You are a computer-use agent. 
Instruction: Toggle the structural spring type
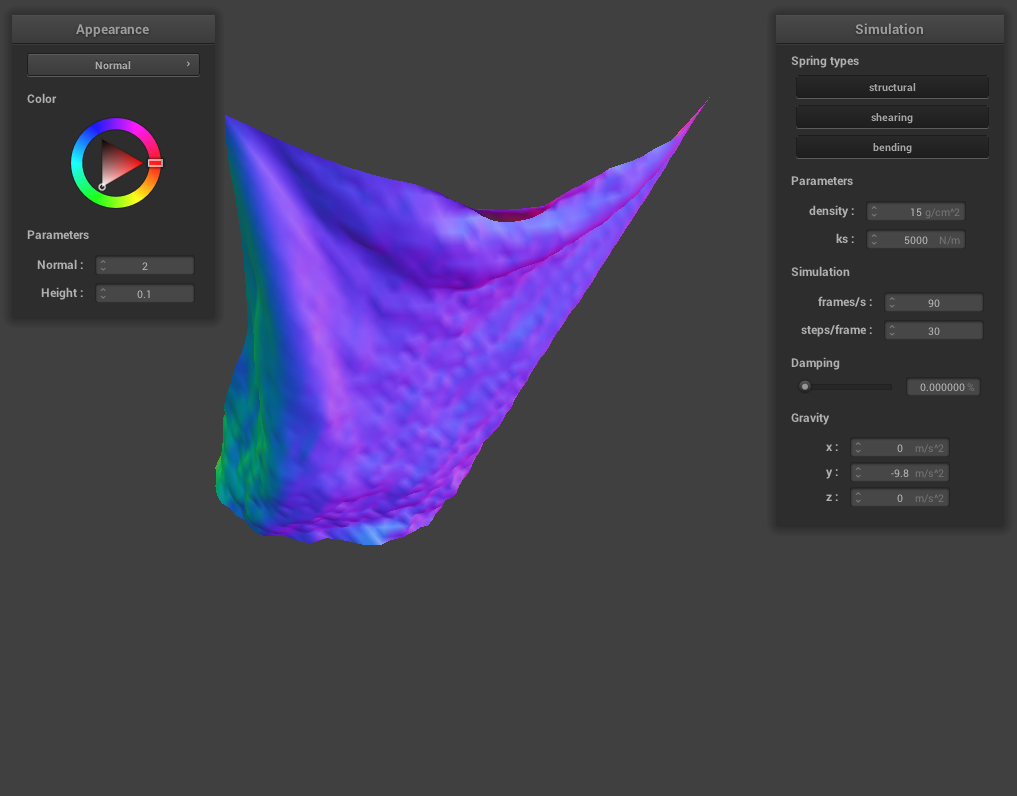pyautogui.click(x=892, y=88)
